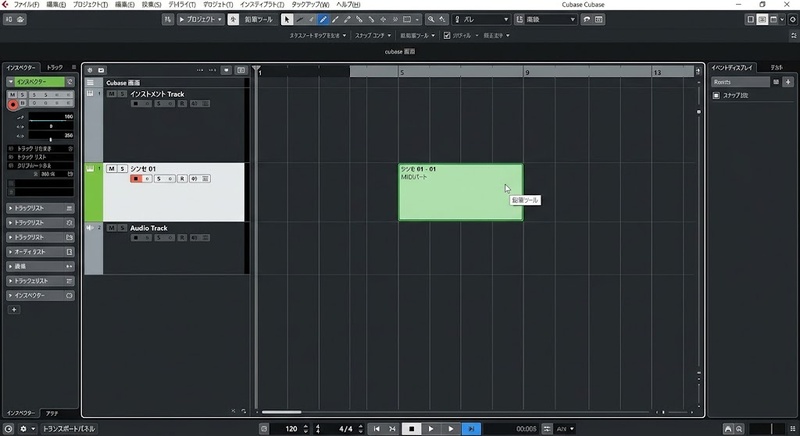Click the window layout icon near the top-right gear
The width and height of the screenshot is (800, 436).
pyautogui.click(x=773, y=19)
